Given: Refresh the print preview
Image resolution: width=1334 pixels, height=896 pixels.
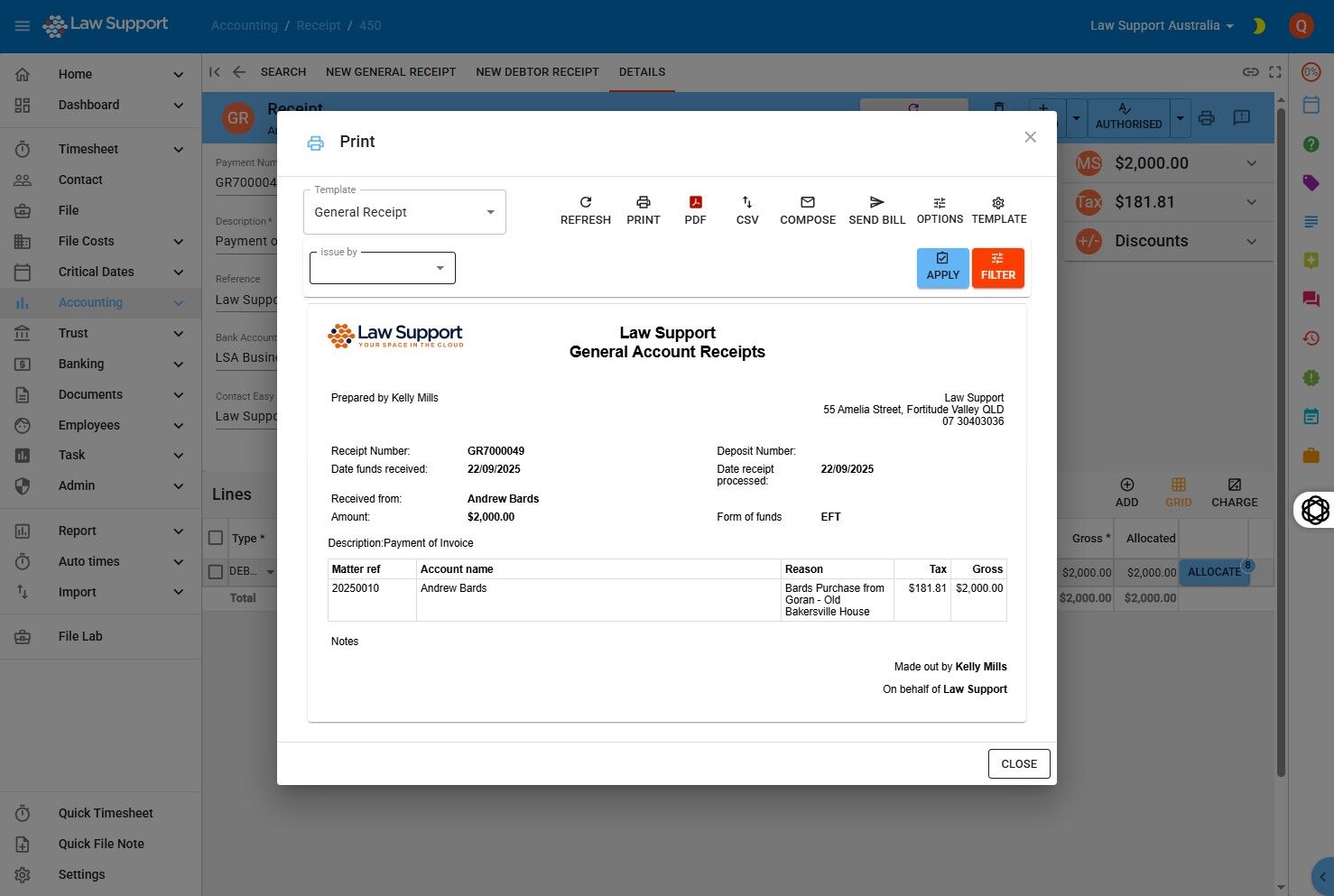Looking at the screenshot, I should click(585, 210).
